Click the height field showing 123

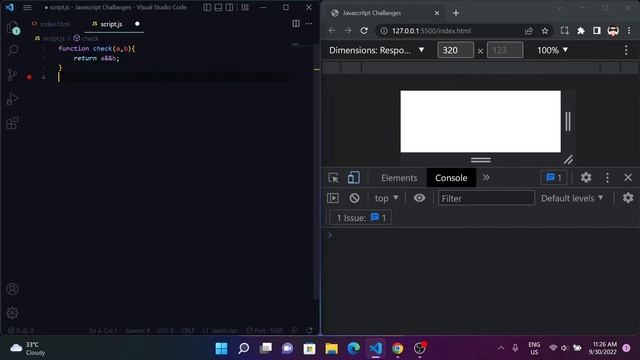505,50
